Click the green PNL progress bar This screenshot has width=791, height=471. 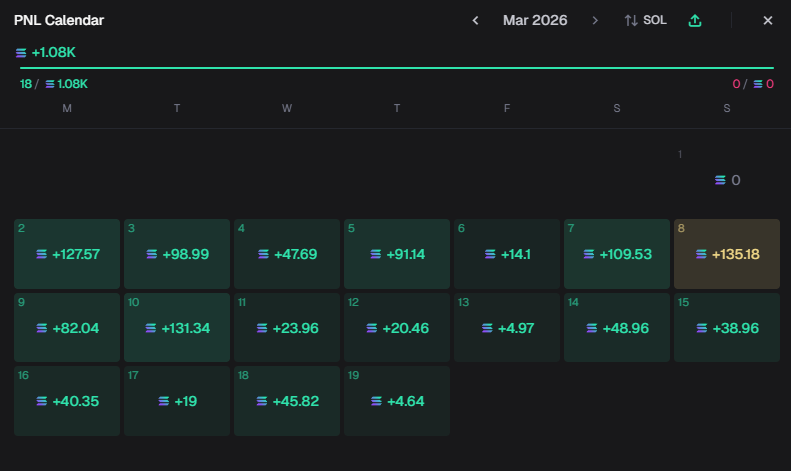[x=397, y=68]
